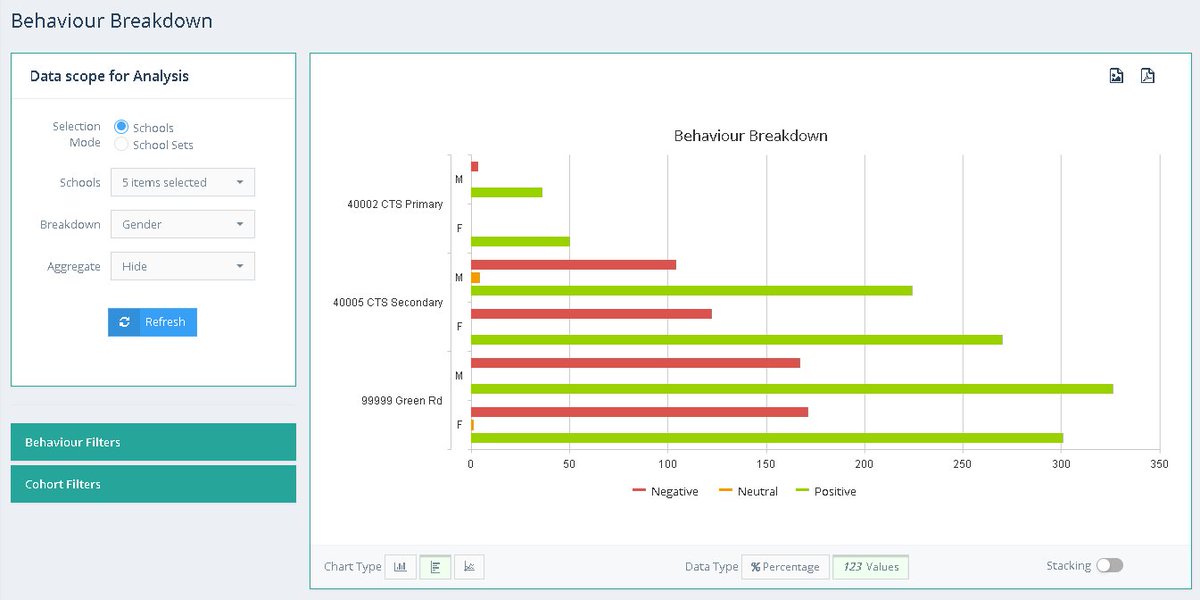The height and width of the screenshot is (600, 1200).
Task: Click the Green Rd female negative bar
Action: point(639,412)
